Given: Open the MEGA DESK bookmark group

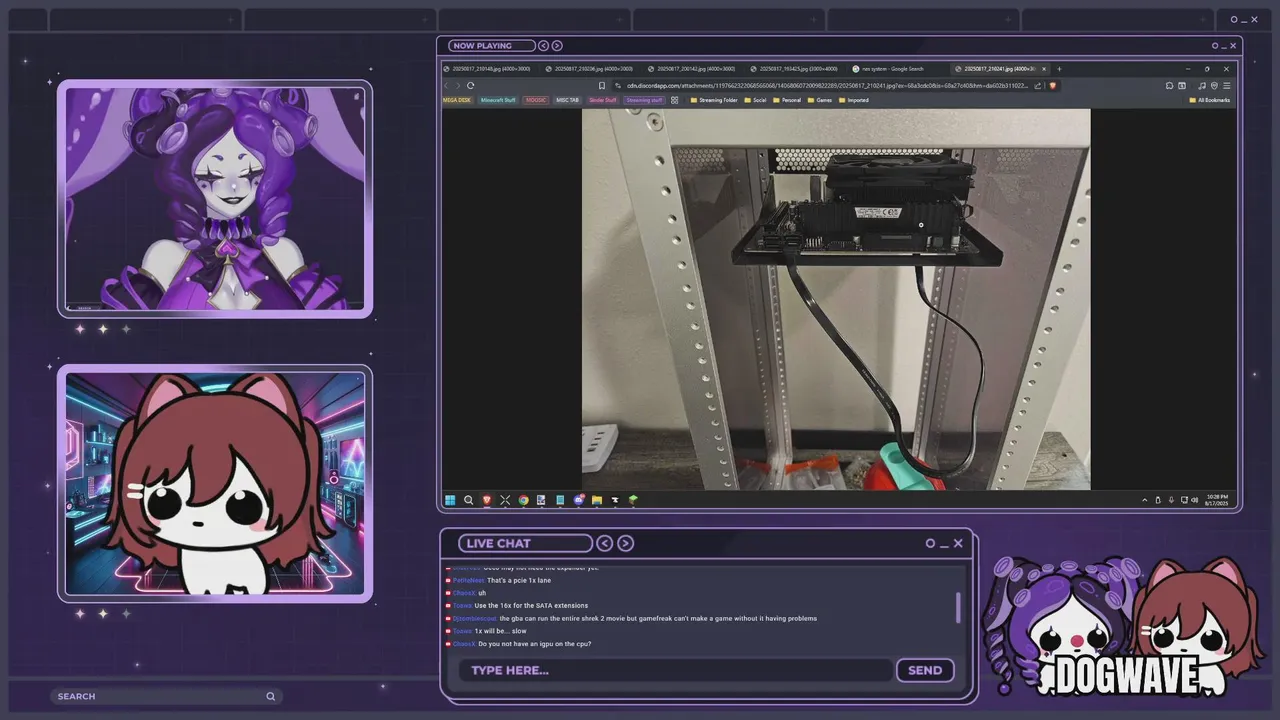Looking at the screenshot, I should tap(457, 100).
